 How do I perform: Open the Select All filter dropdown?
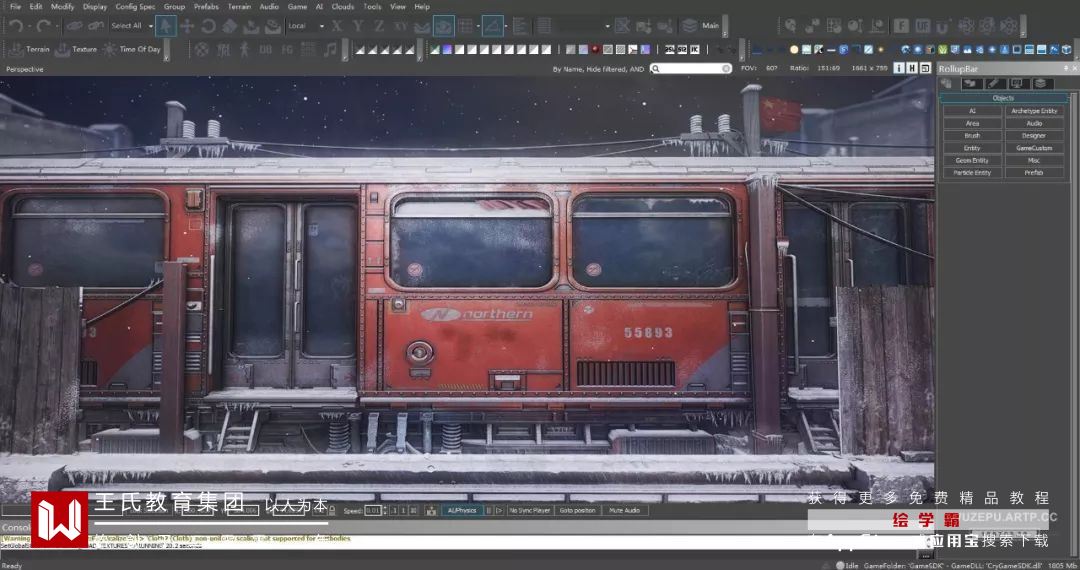click(132, 26)
